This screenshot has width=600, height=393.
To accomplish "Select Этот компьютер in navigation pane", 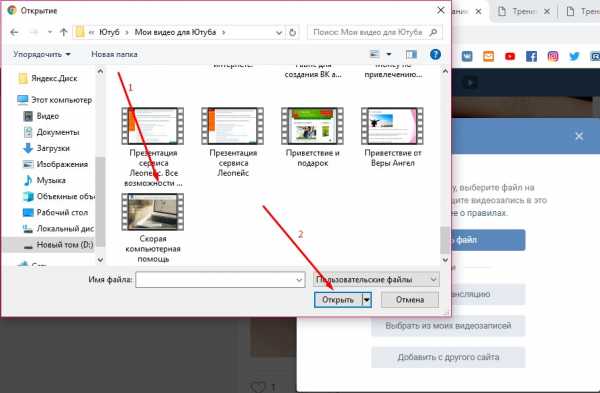I will coord(54,100).
